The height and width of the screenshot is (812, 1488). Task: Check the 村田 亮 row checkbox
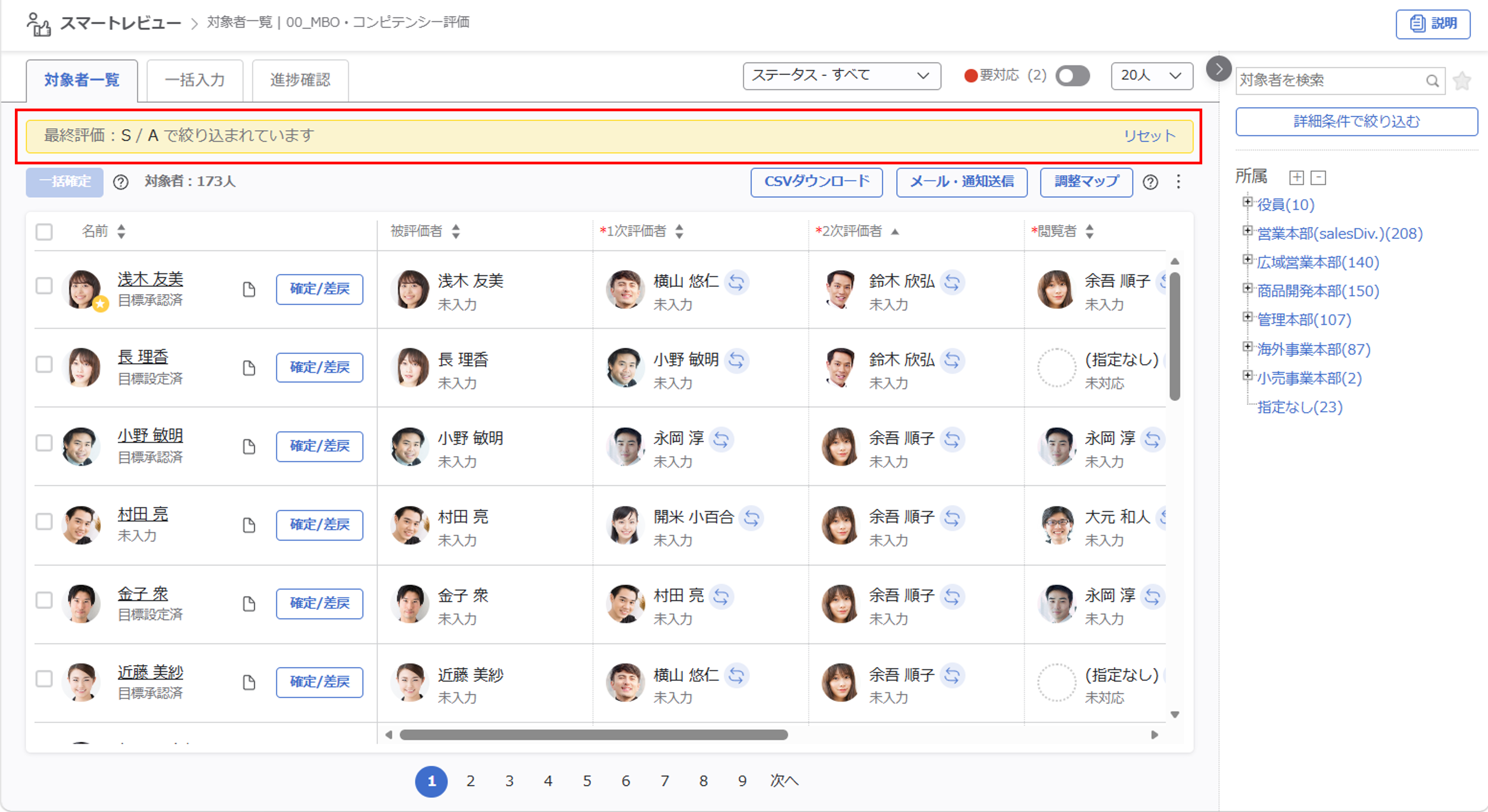(x=44, y=521)
